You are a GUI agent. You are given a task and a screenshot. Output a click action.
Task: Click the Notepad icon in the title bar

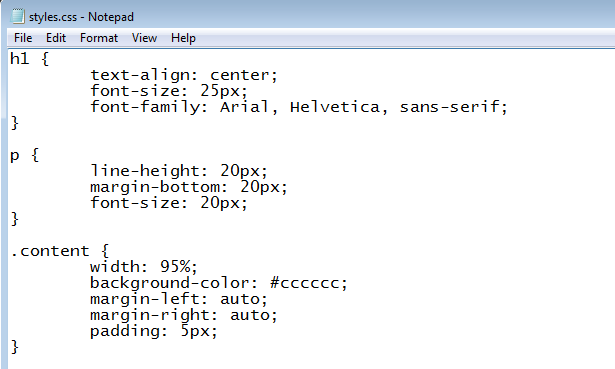point(18,16)
